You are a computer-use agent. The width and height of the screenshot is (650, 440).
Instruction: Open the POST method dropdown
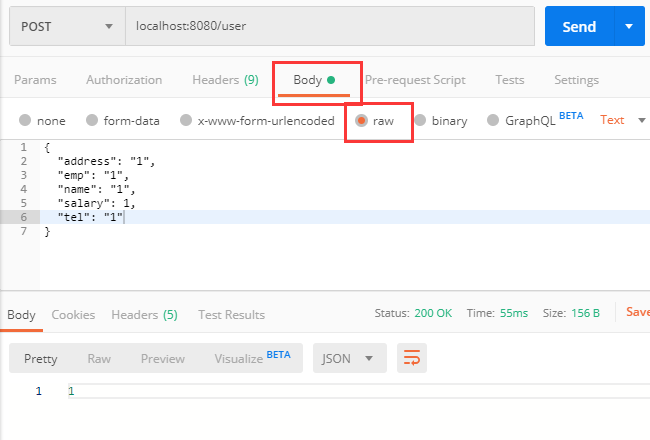point(67,26)
